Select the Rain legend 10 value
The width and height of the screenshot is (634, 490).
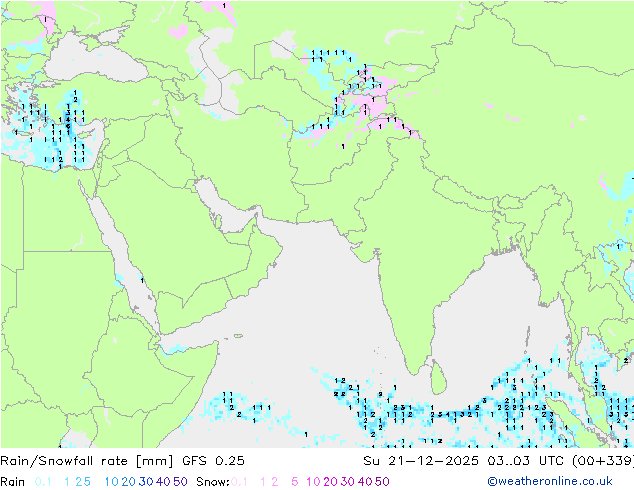tap(112, 482)
